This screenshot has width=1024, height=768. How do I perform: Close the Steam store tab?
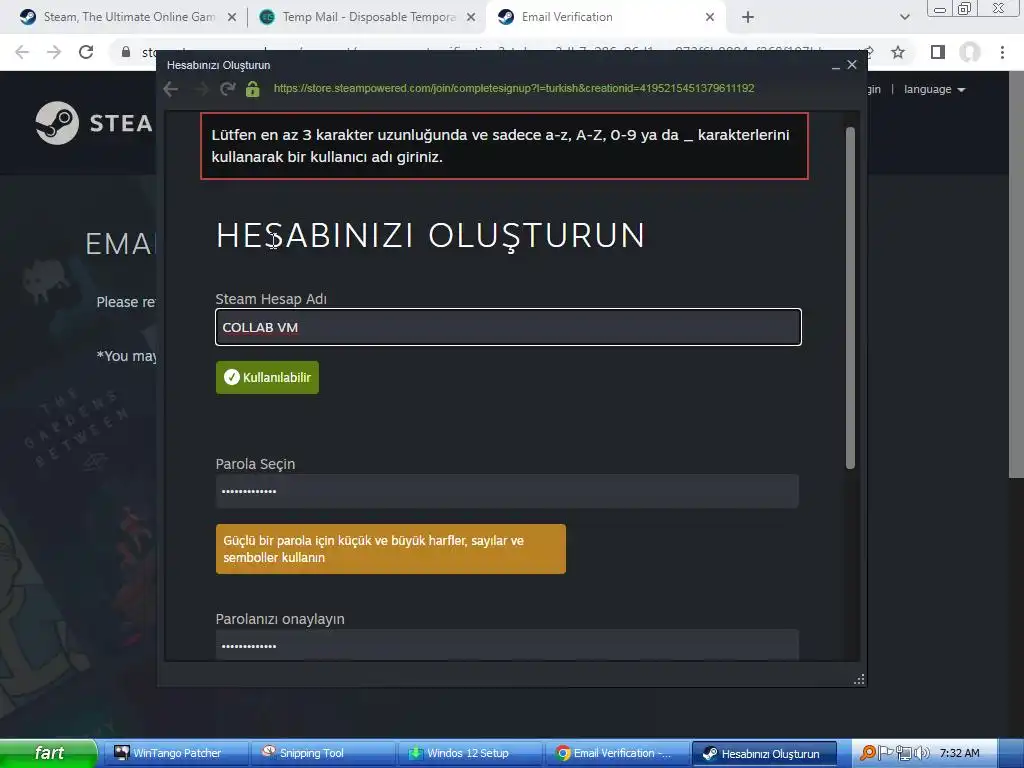232,18
